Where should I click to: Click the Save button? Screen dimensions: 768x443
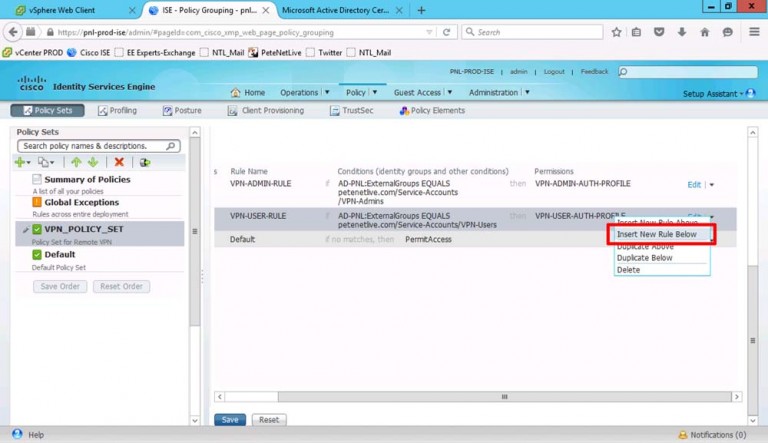230,419
